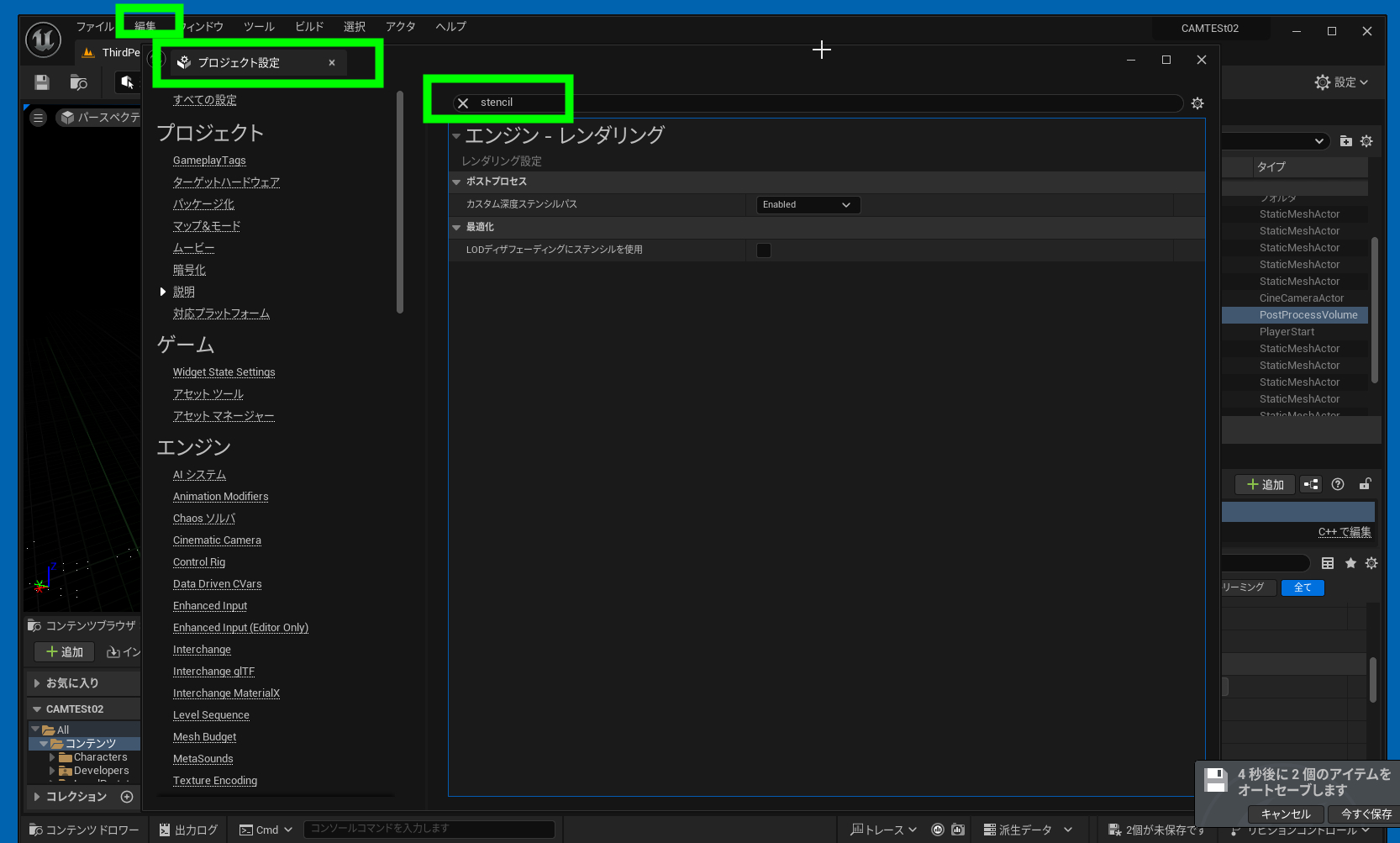
Task: Open the viewport hamburger options menu
Action: (38, 118)
